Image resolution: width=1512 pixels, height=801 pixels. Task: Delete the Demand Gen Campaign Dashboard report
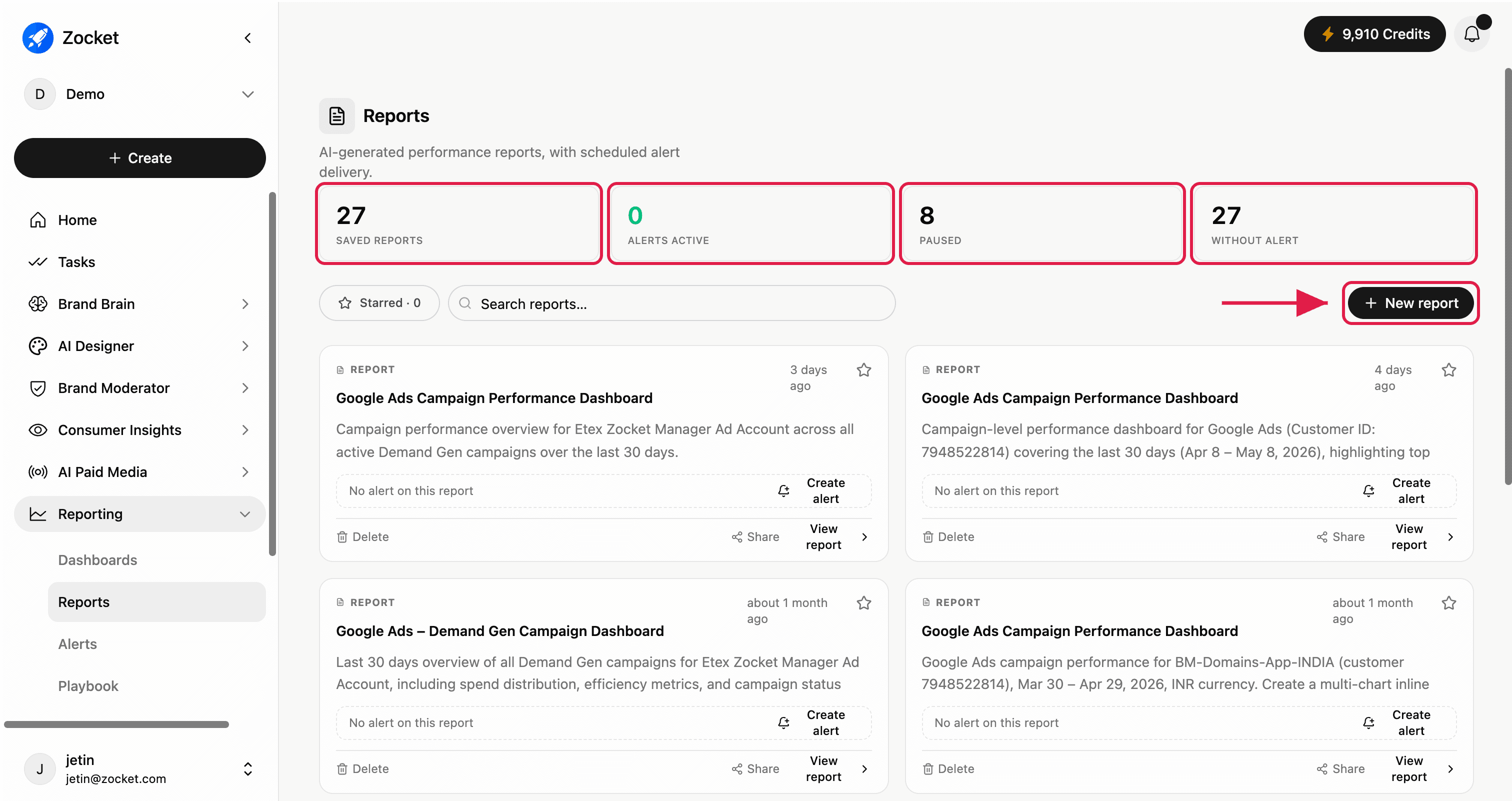362,768
